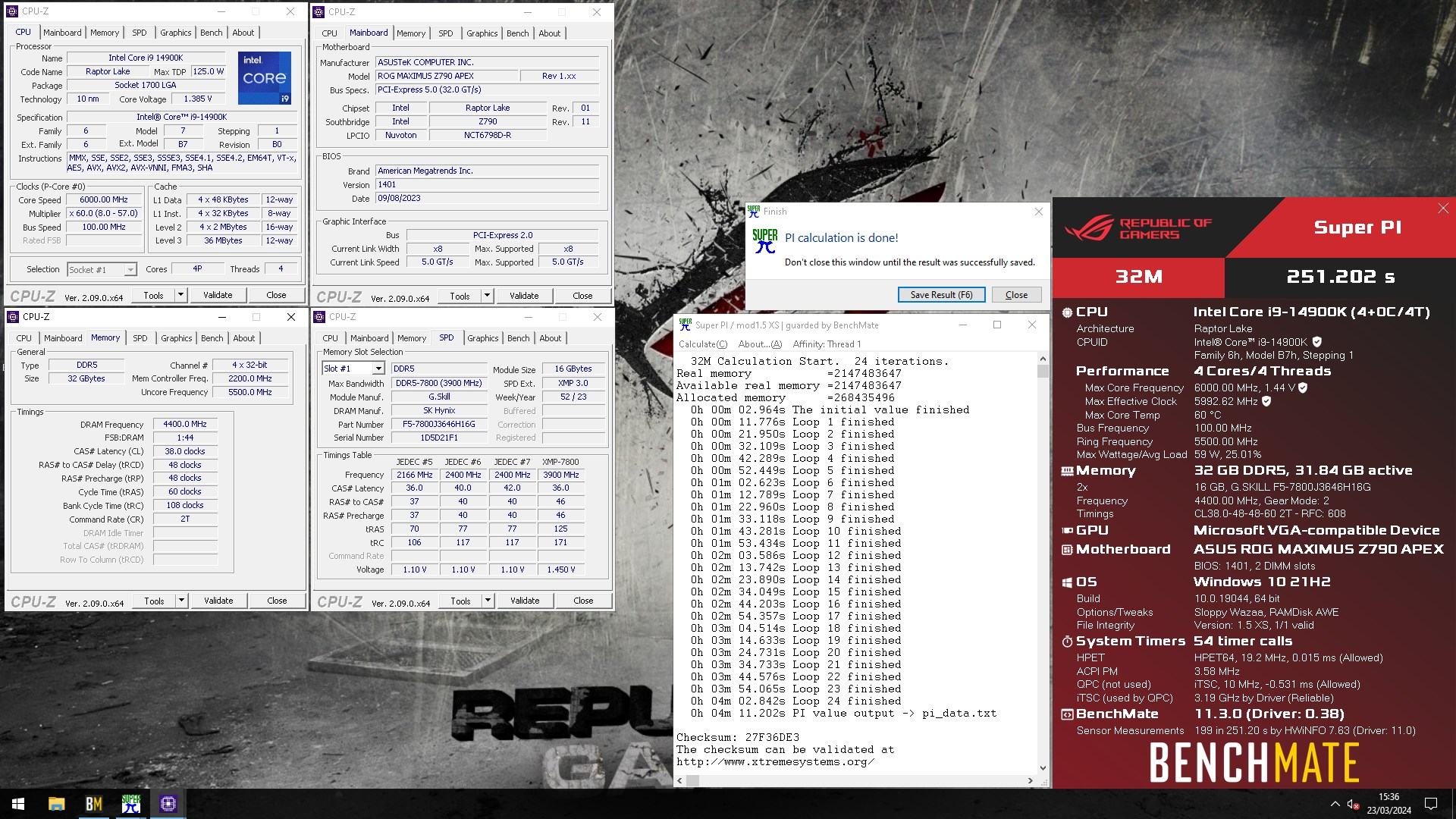1456x819 pixels.
Task: Switch to CPU tab in Mainboard window
Action: click(329, 33)
